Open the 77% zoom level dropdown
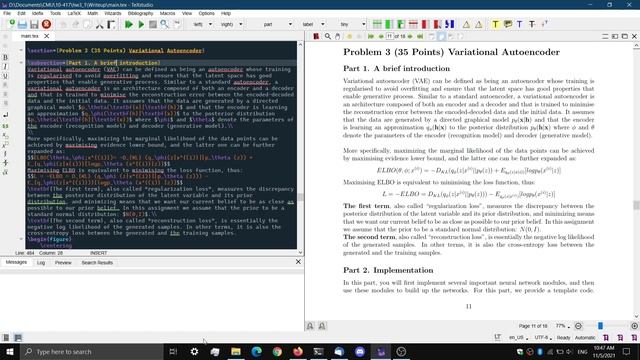This screenshot has width=640, height=360. tap(563, 326)
